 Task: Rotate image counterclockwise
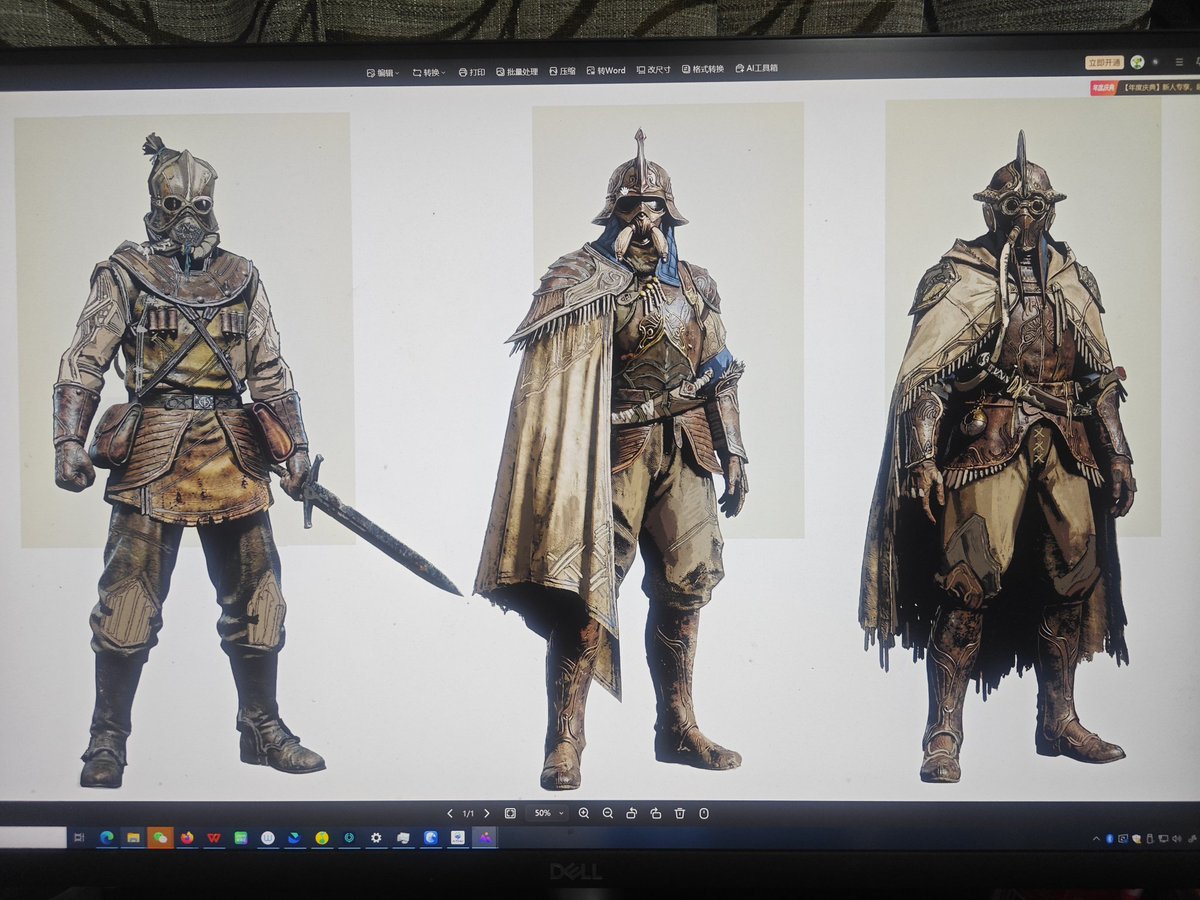click(x=632, y=814)
